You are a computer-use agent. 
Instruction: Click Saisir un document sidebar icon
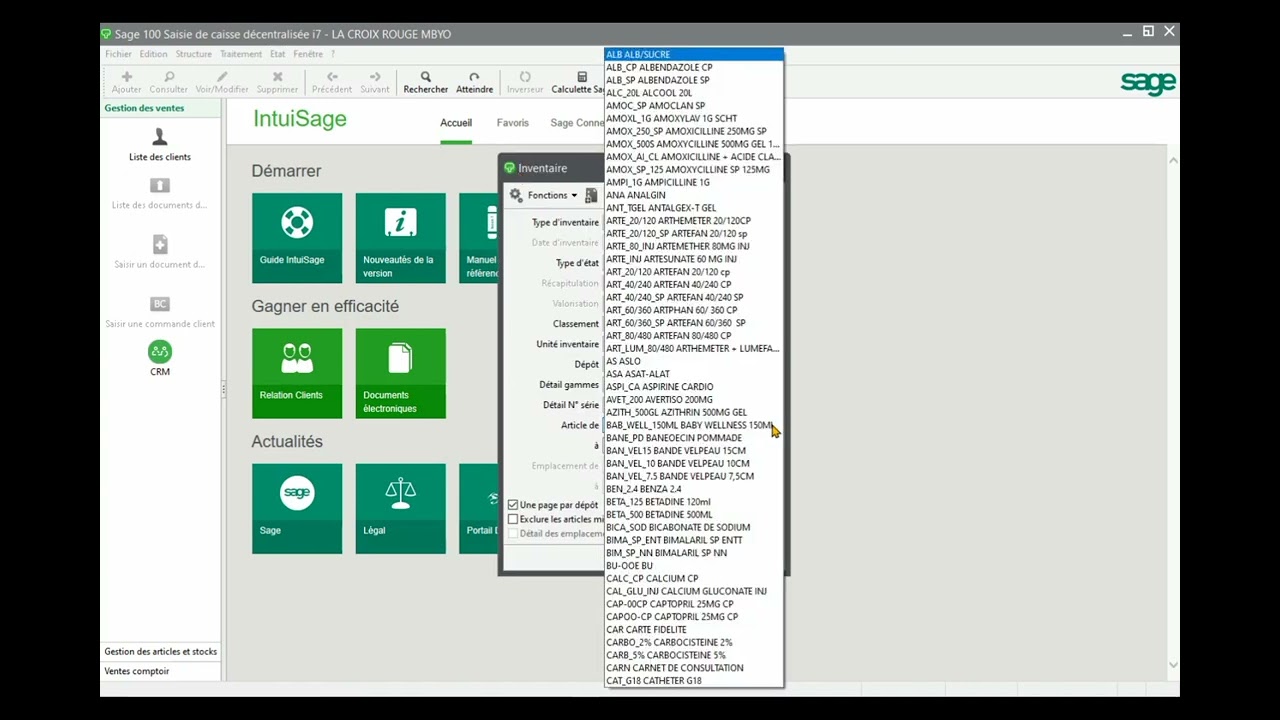click(x=160, y=244)
